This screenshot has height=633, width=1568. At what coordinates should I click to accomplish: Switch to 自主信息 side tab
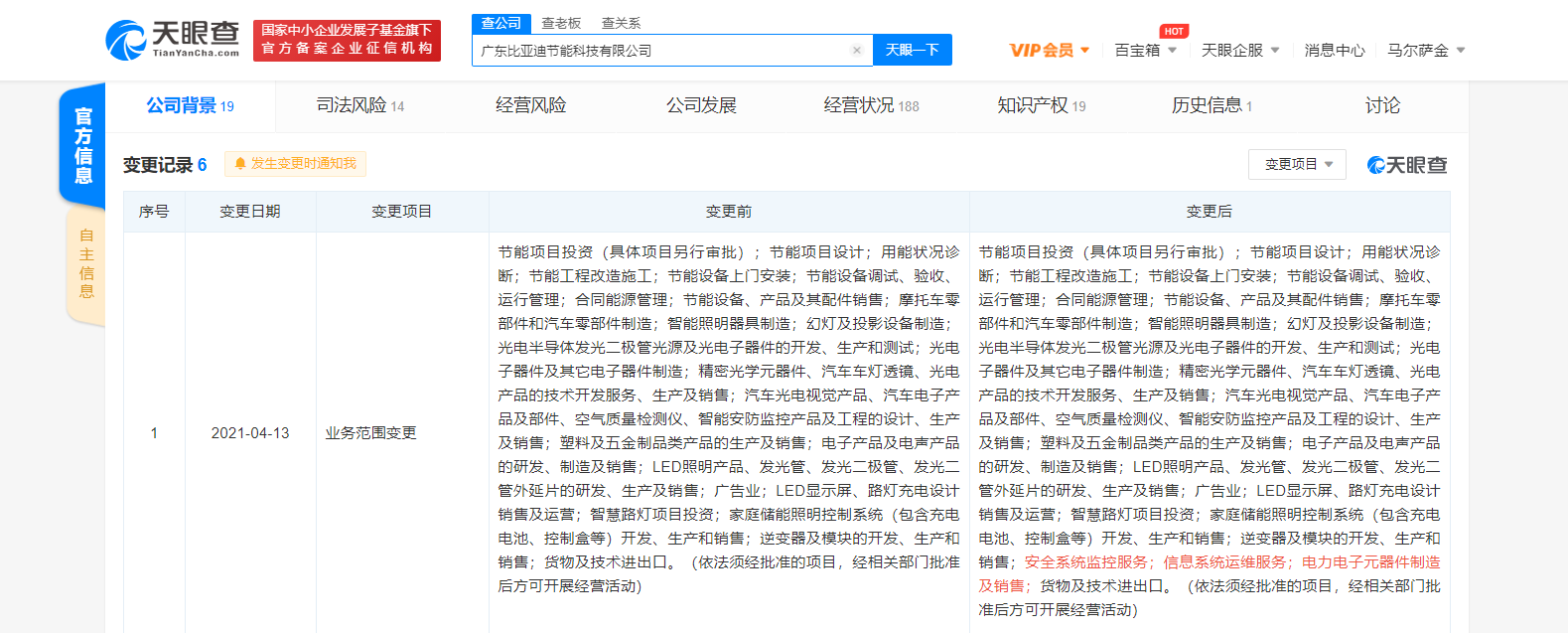pos(86,263)
